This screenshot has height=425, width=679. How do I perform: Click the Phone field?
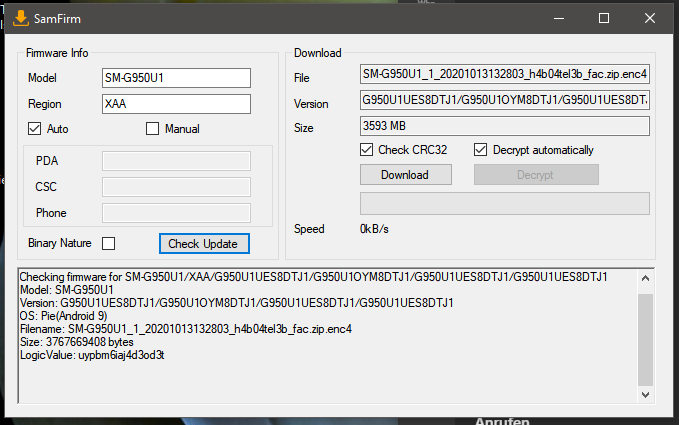coord(176,213)
